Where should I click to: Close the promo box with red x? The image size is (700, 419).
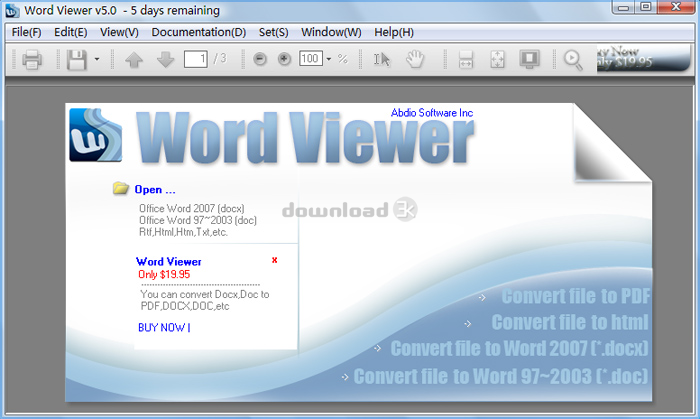click(275, 260)
